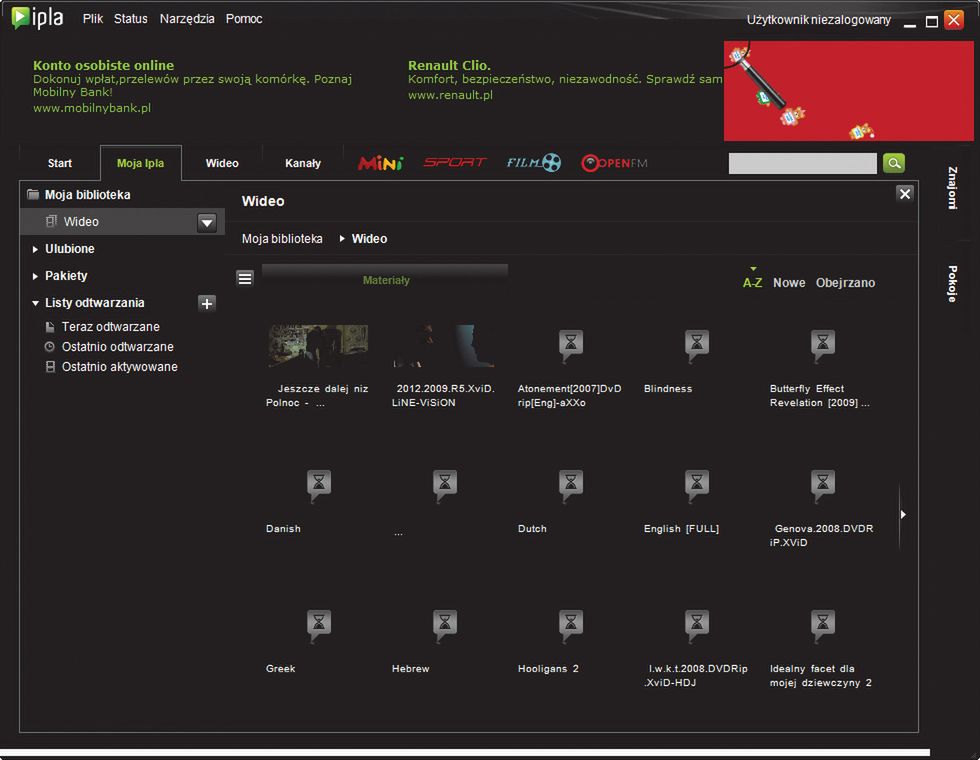Sort videos by Nowe
The width and height of the screenshot is (980, 760).
tap(789, 282)
